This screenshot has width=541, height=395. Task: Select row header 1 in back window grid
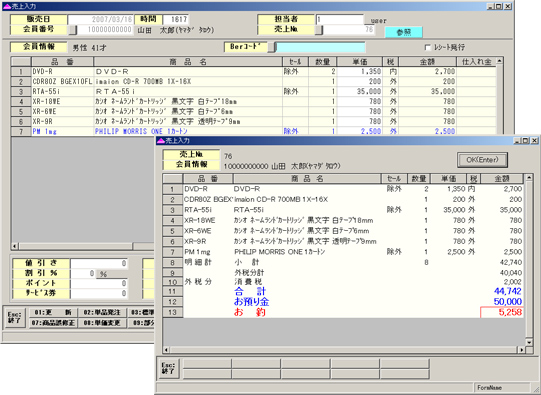(x=21, y=72)
